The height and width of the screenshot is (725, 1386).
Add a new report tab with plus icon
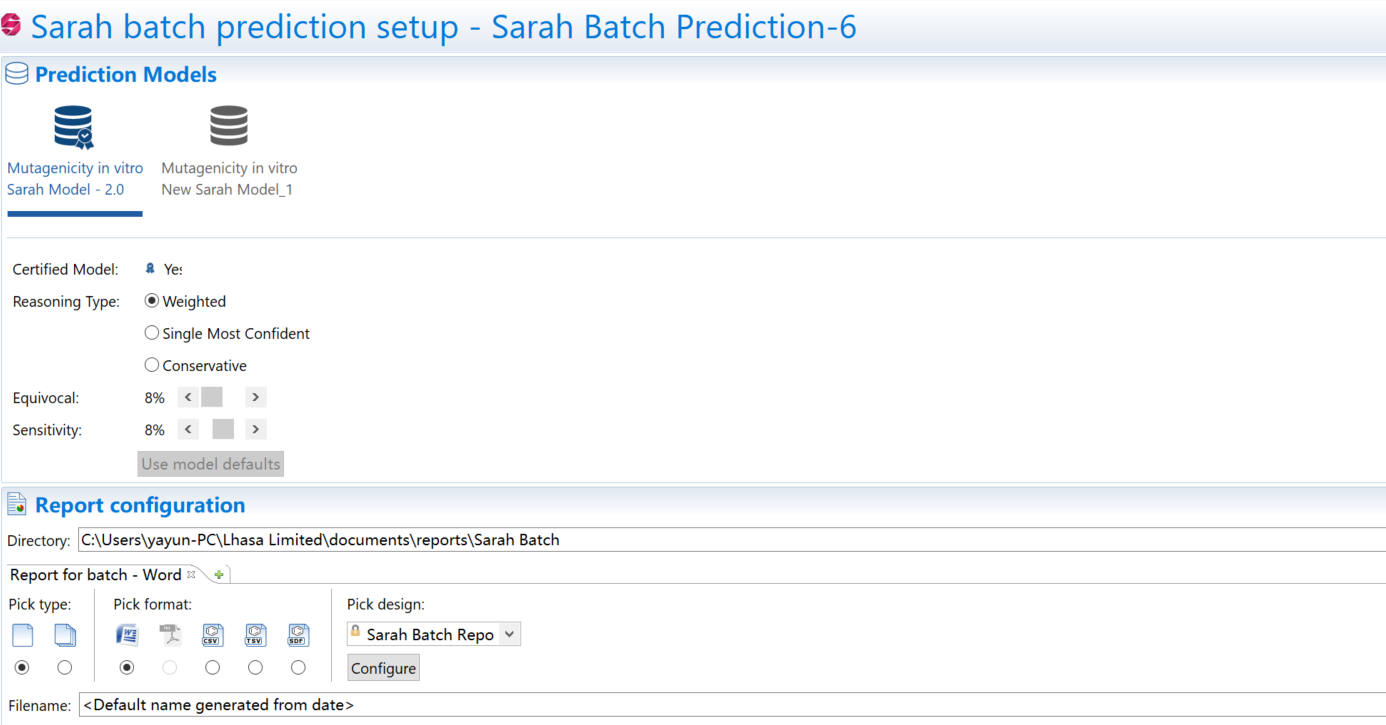tap(219, 575)
